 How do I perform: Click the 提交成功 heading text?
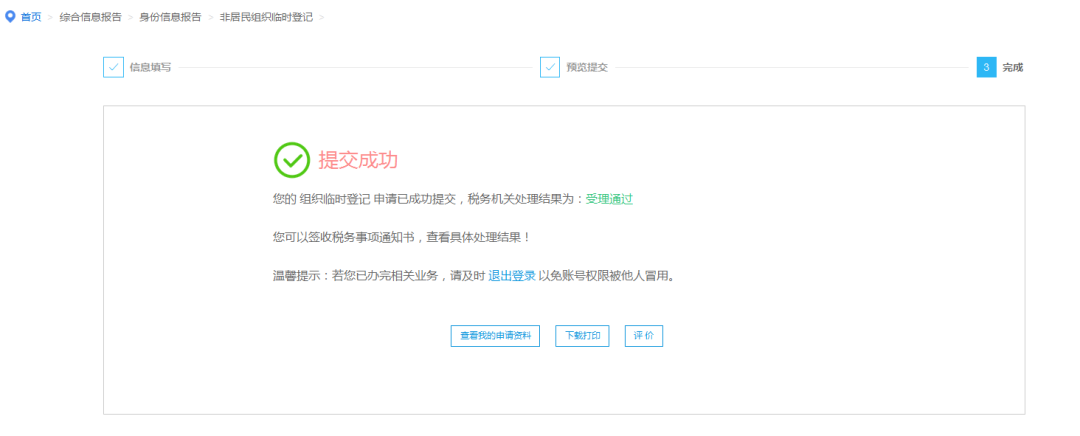[359, 160]
